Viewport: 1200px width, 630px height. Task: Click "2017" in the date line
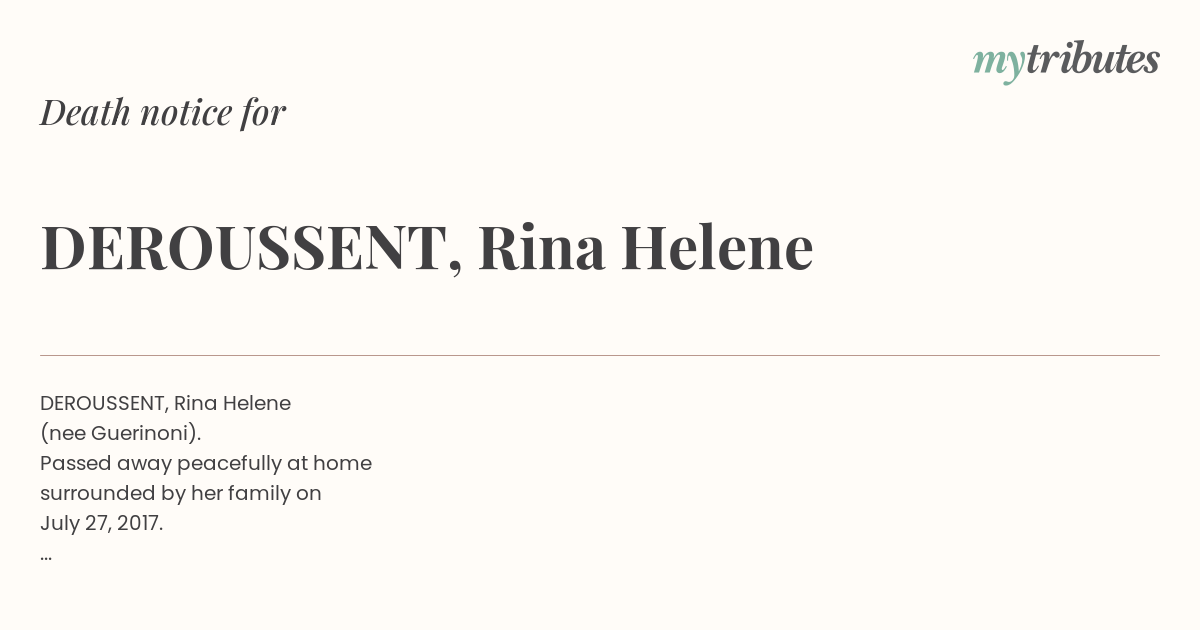(x=137, y=524)
